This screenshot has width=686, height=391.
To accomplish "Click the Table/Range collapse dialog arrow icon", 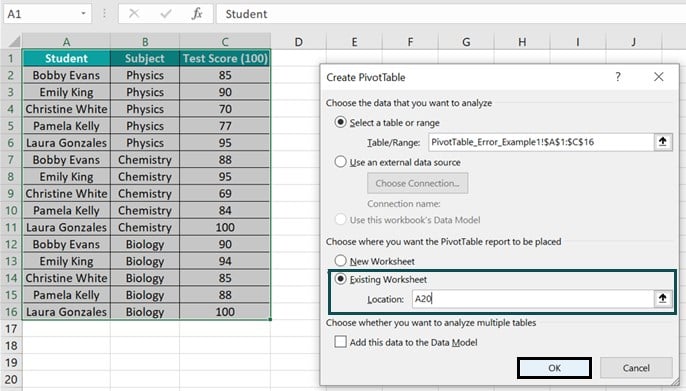I will click(x=663, y=142).
